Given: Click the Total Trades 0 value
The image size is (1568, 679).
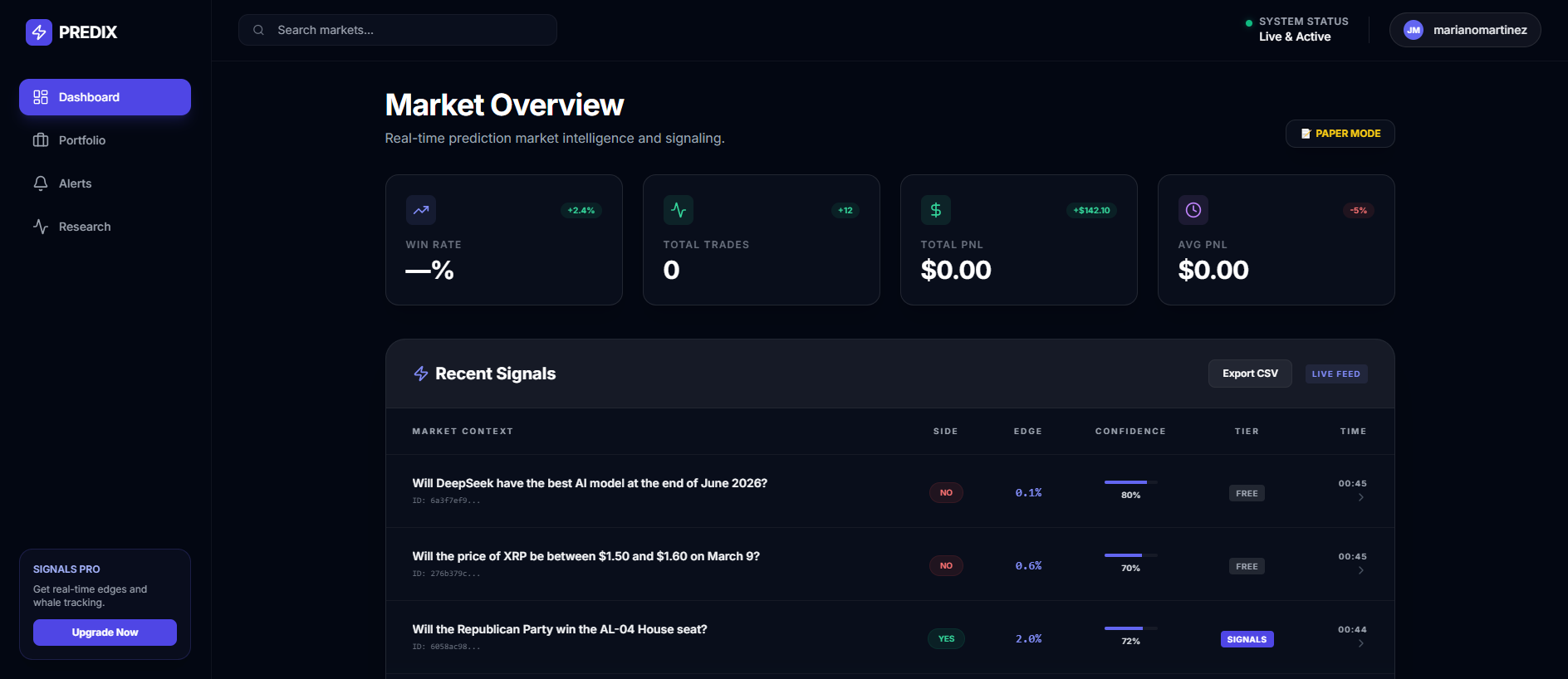Looking at the screenshot, I should coord(671,271).
